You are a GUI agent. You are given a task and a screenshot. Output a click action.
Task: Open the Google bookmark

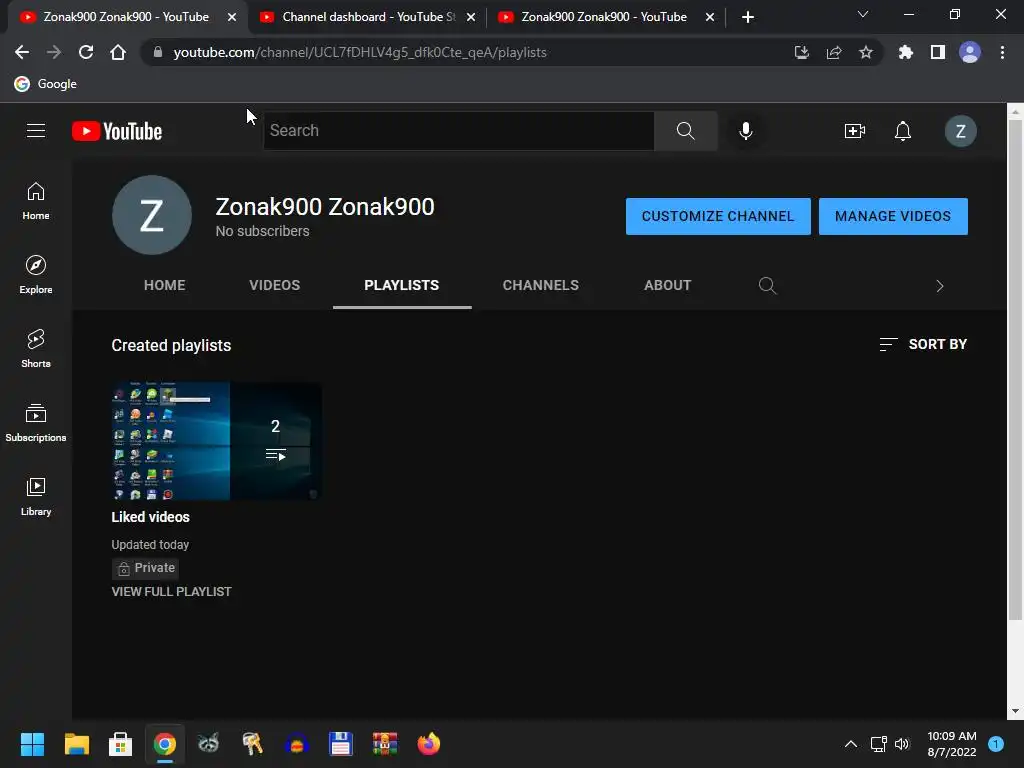[46, 84]
